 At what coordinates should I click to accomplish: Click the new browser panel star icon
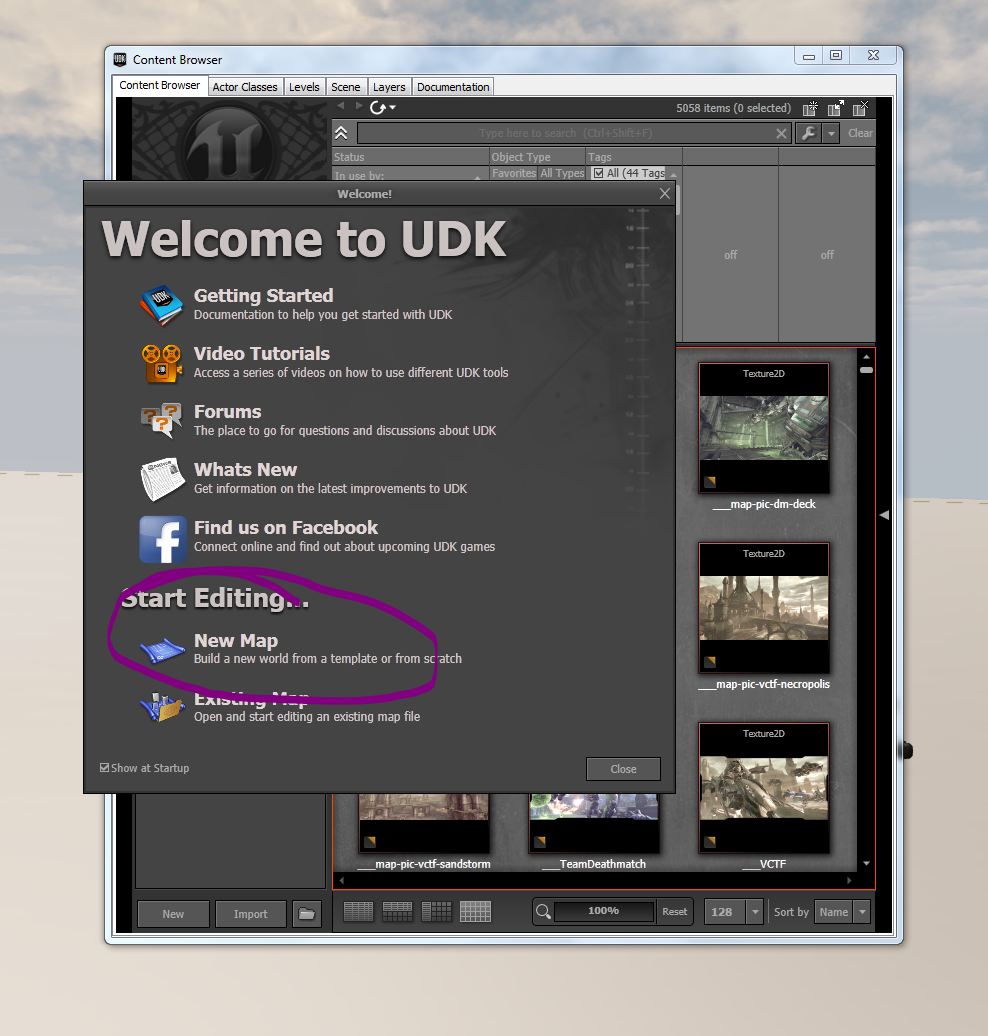(x=810, y=108)
